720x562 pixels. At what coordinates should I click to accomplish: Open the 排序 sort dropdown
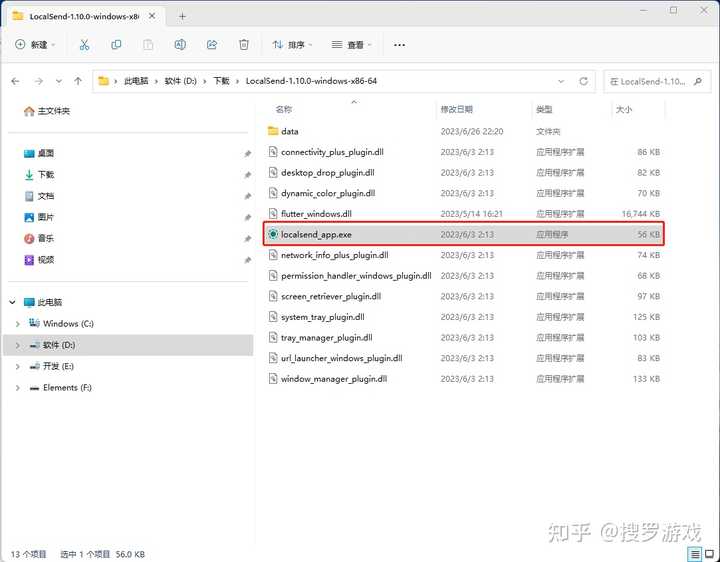292,45
